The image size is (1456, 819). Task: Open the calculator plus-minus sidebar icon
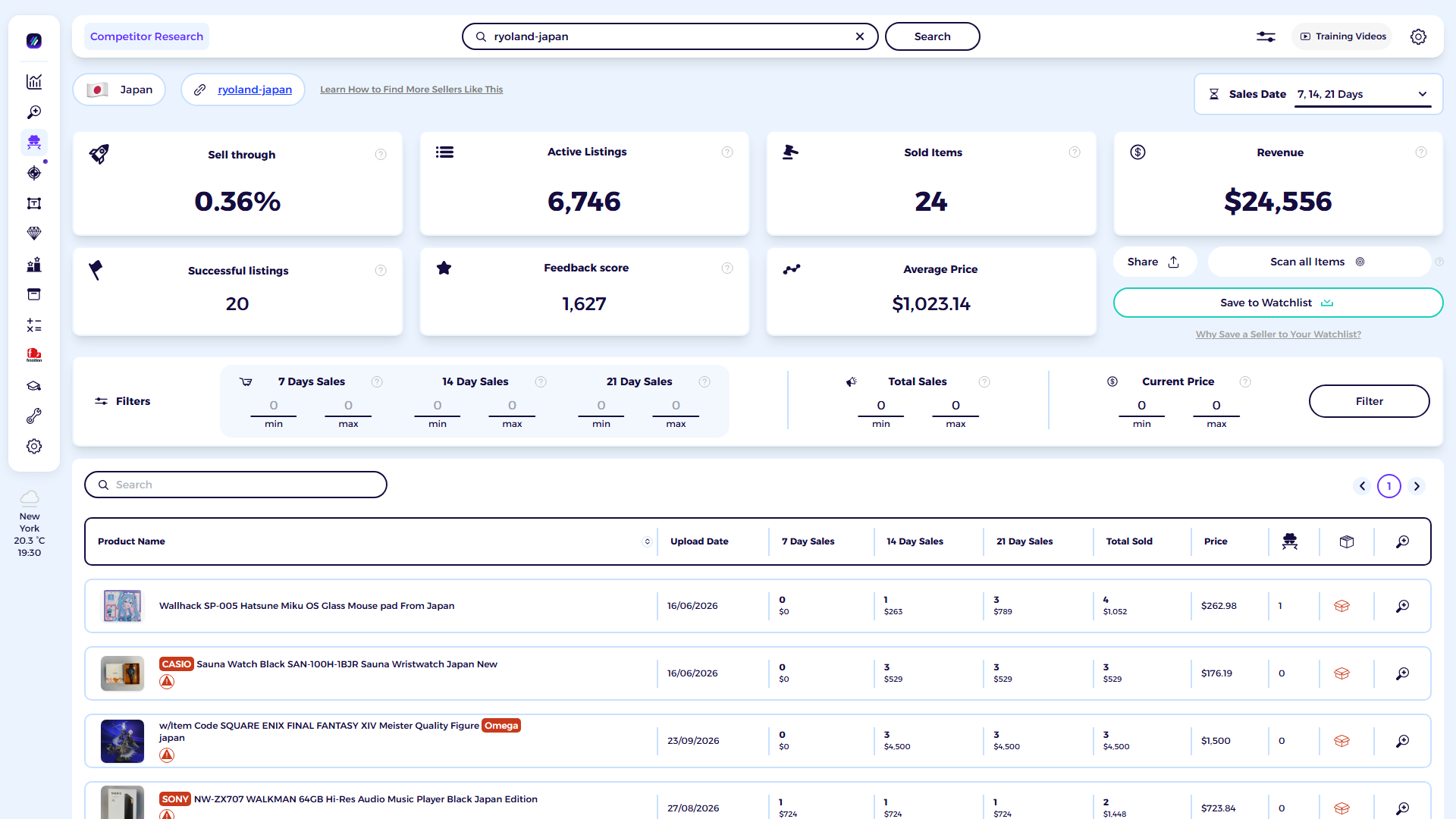[x=34, y=325]
